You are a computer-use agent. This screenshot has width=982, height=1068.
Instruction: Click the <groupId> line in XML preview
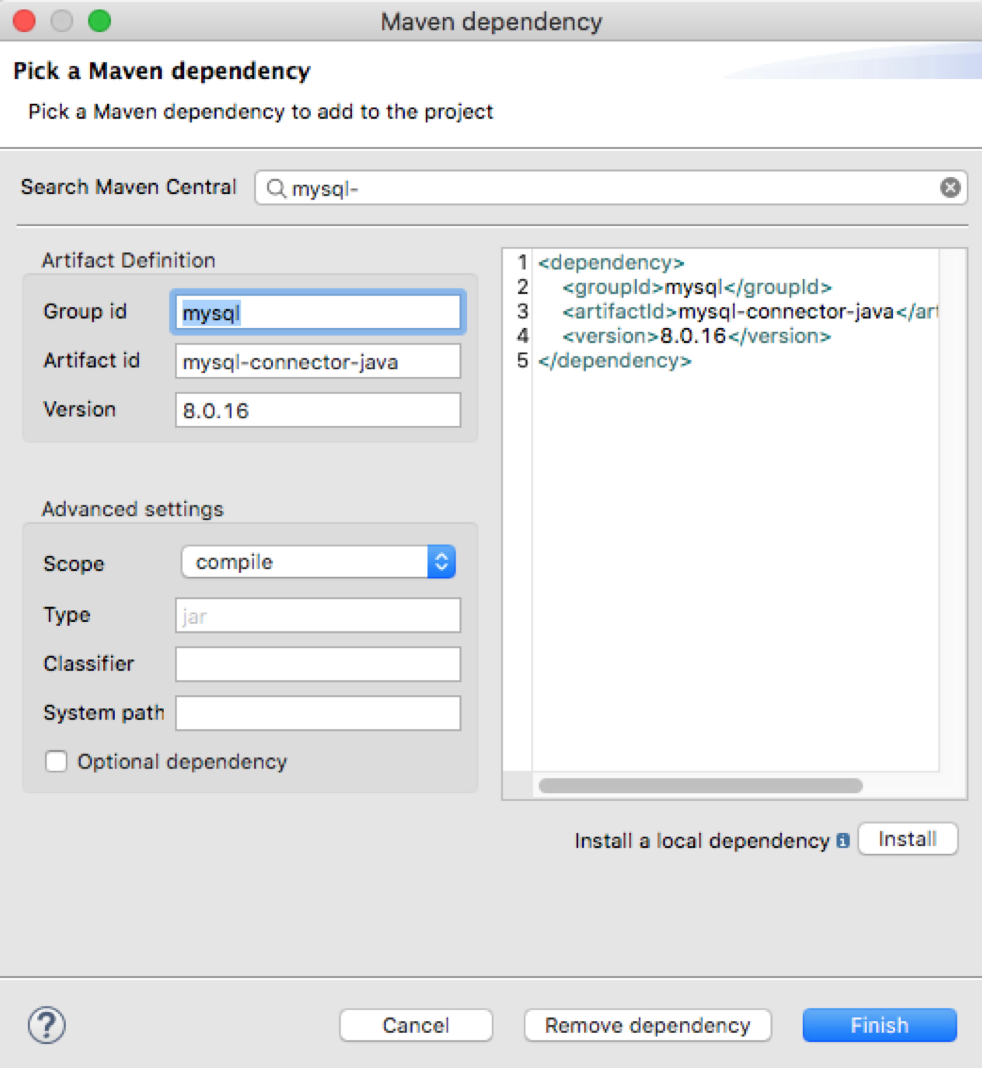697,287
